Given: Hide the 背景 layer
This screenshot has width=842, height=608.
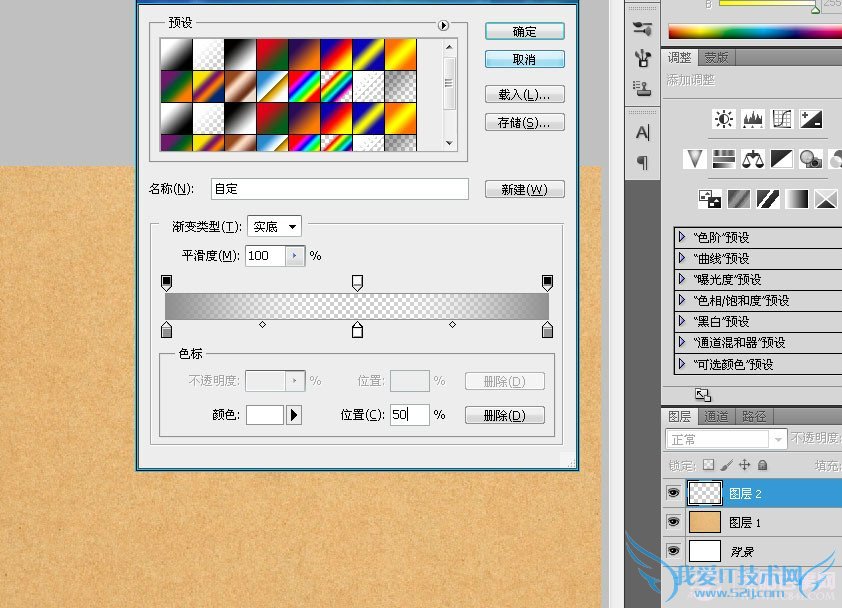Looking at the screenshot, I should click(672, 551).
